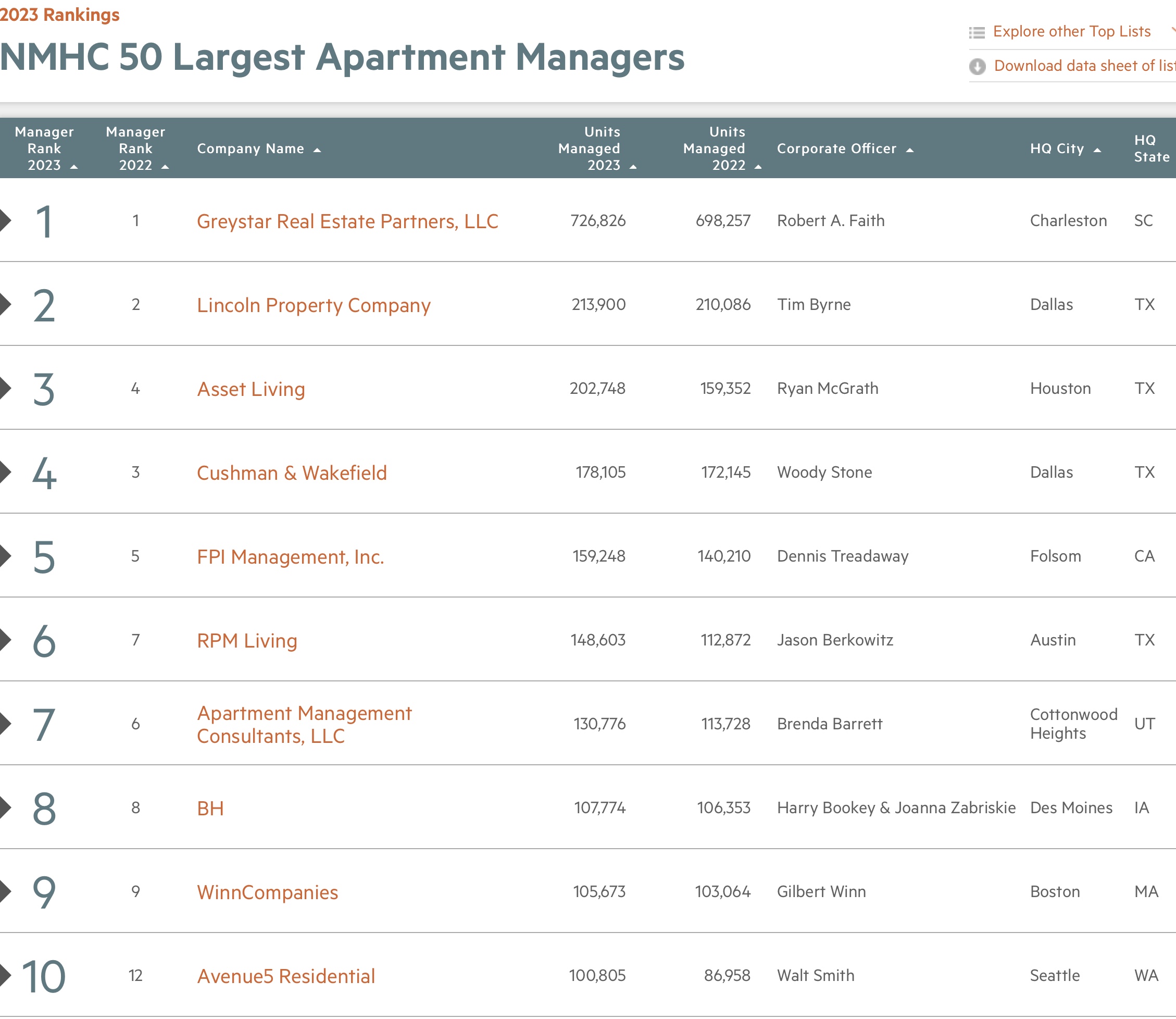Open Asset Living company link

click(x=251, y=389)
